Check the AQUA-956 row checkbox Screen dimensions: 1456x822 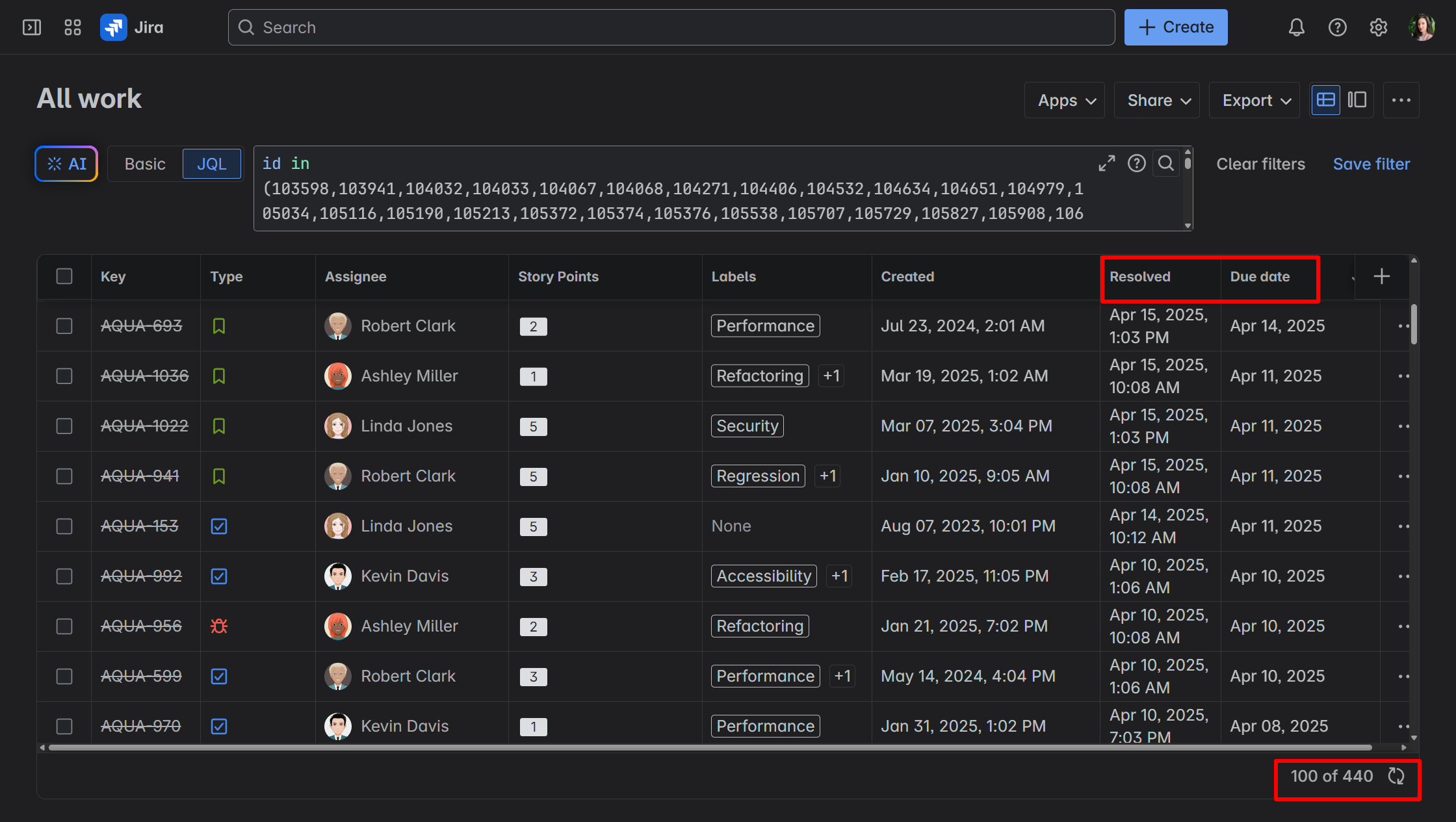tap(64, 626)
